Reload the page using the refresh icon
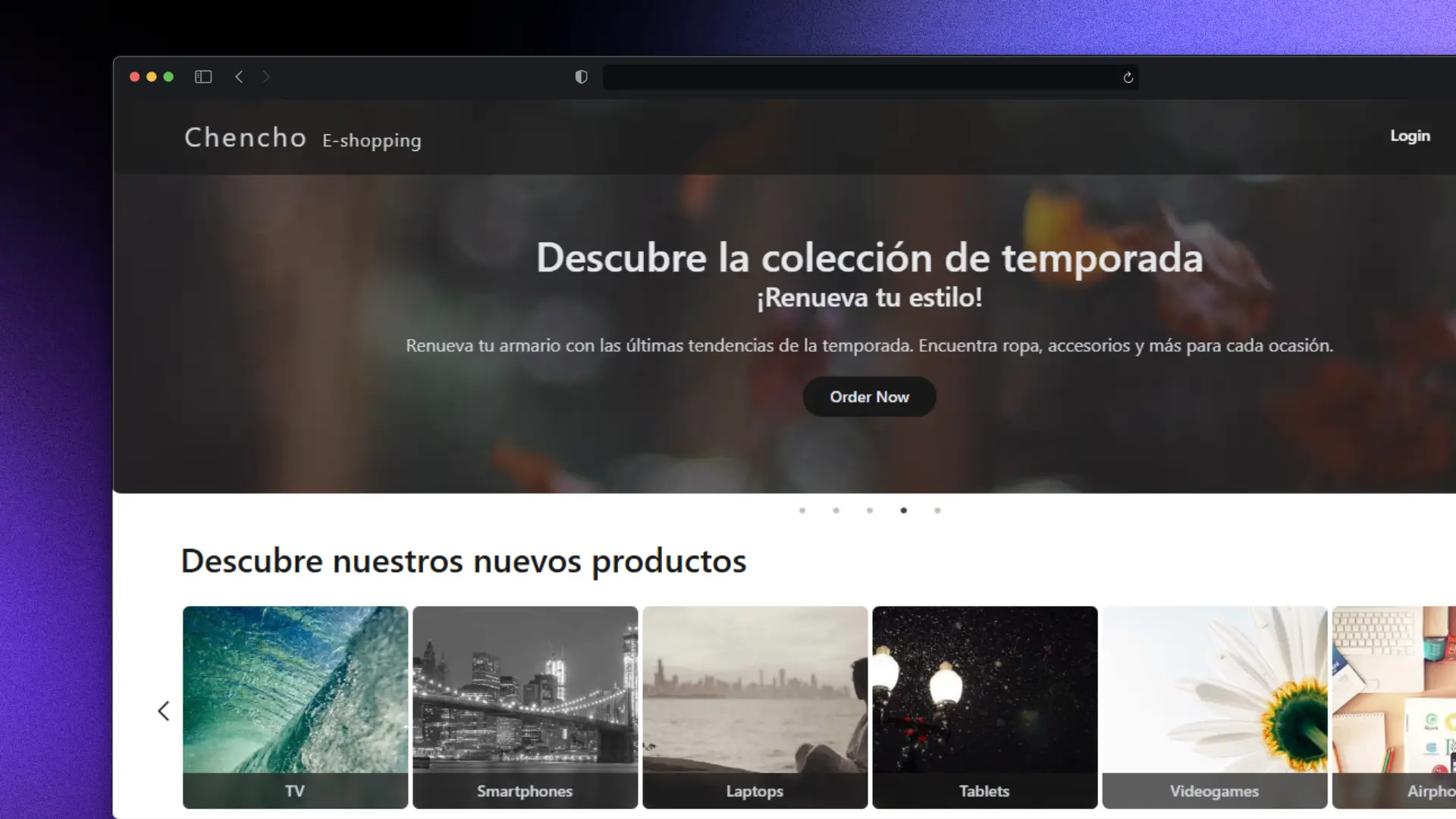This screenshot has height=819, width=1456. pos(1128,77)
